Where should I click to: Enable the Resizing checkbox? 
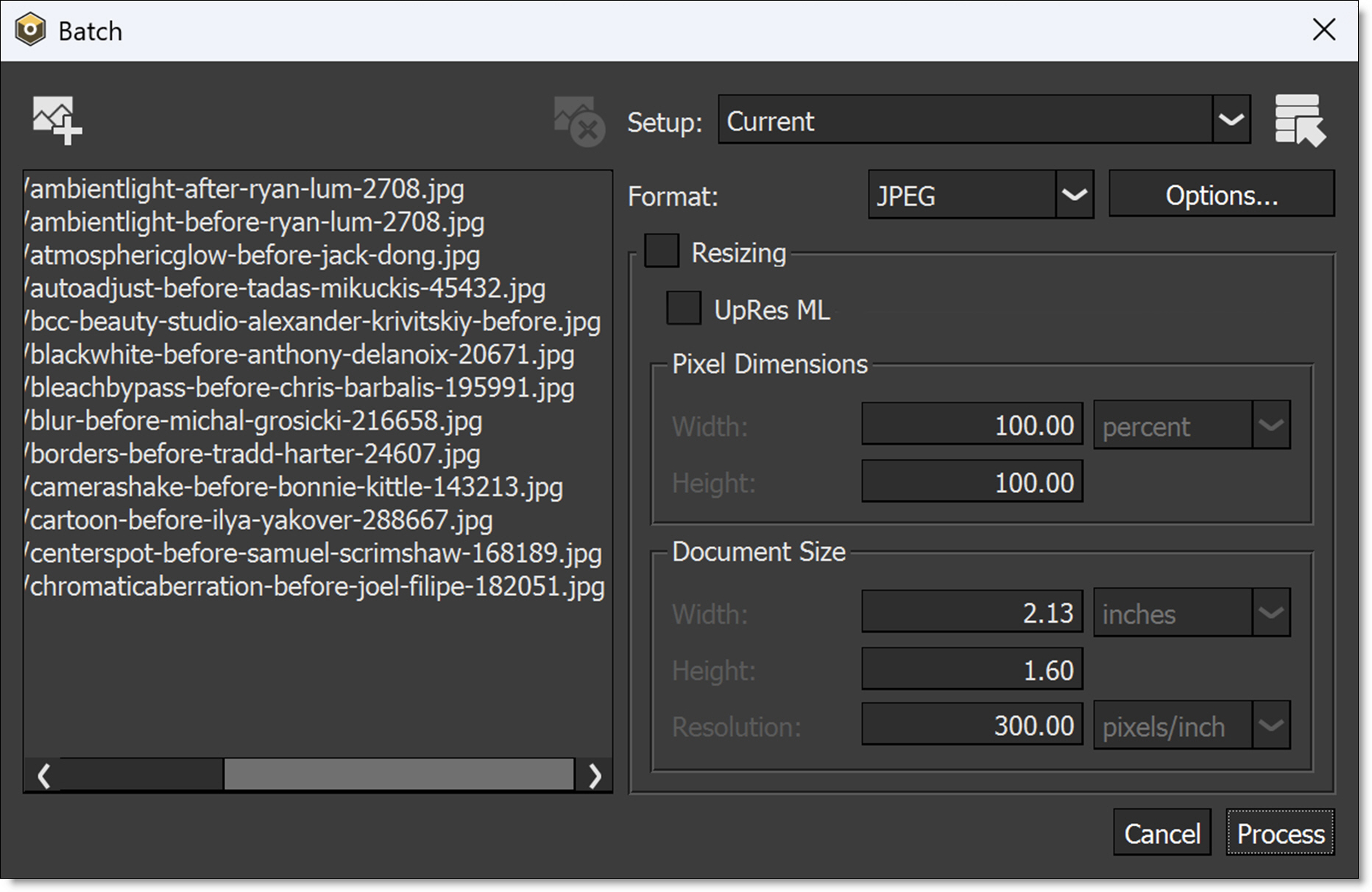[x=662, y=251]
